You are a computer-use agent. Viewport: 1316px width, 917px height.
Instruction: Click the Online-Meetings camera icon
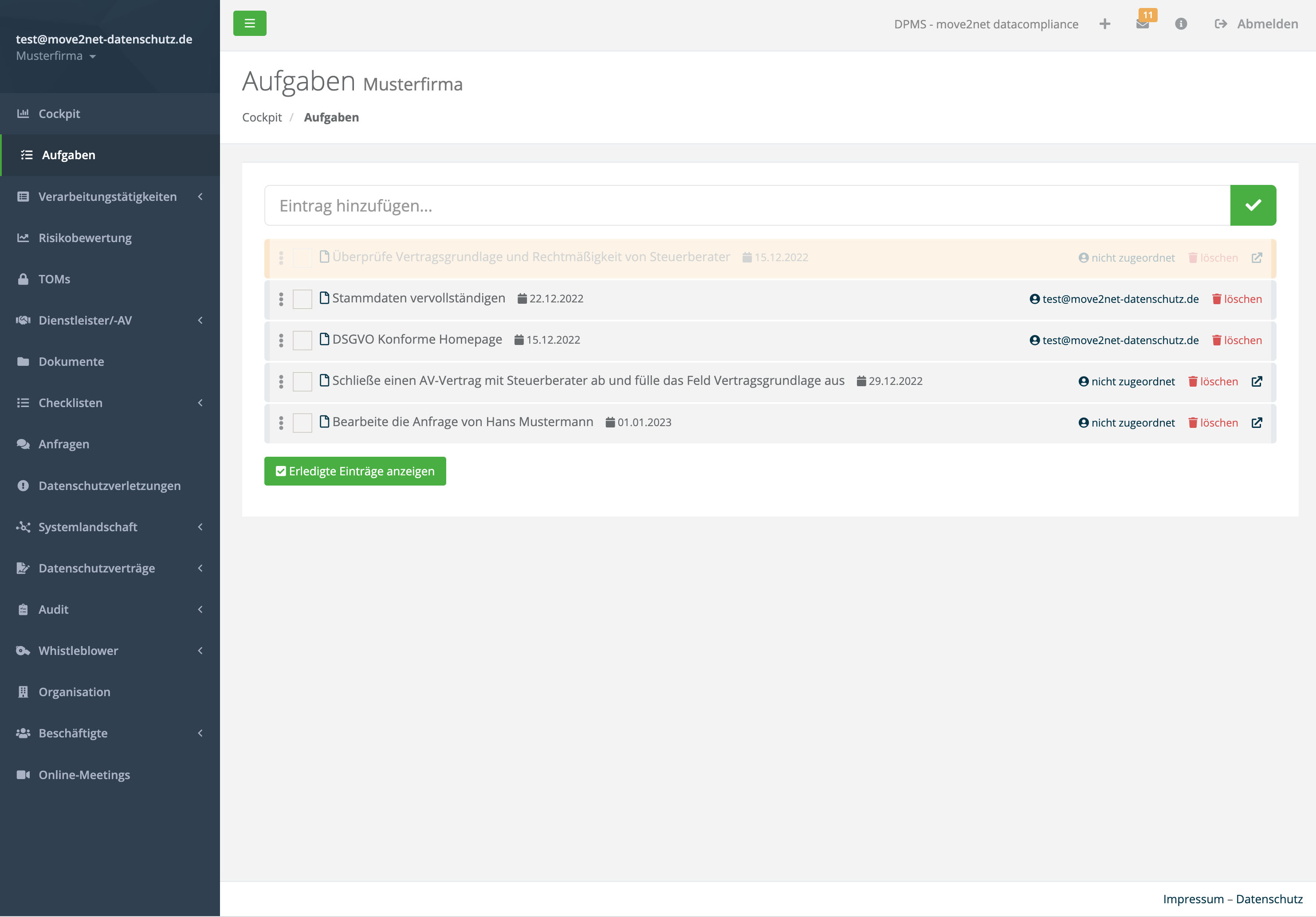tap(23, 775)
